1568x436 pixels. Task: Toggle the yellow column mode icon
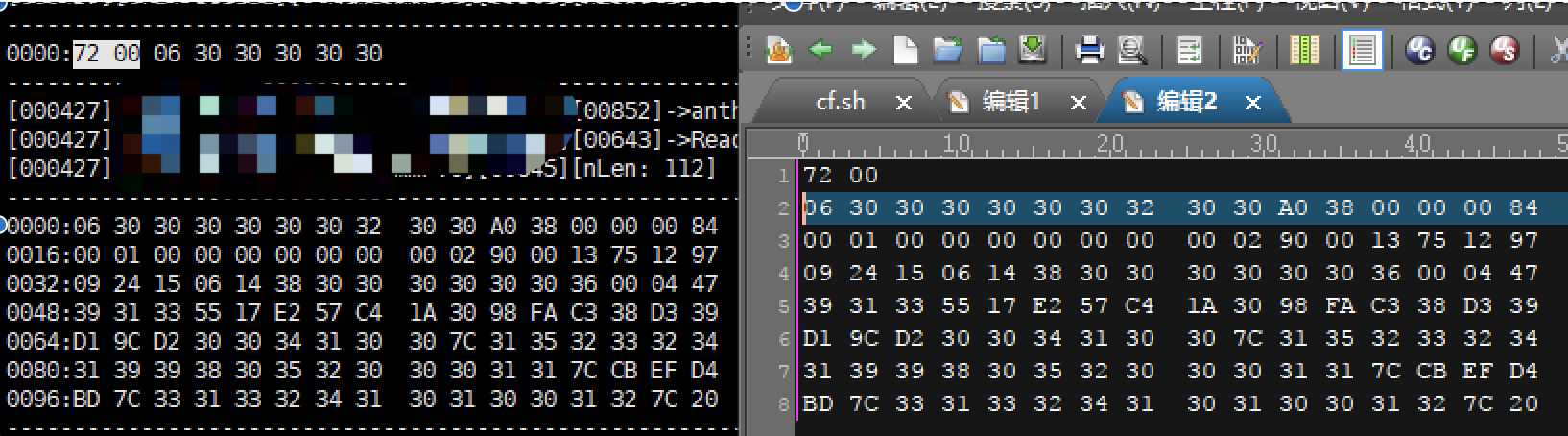1304,49
